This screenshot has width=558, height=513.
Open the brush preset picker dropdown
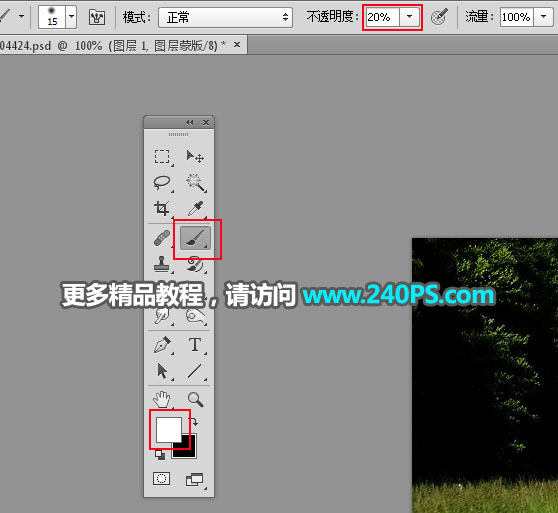[x=71, y=17]
